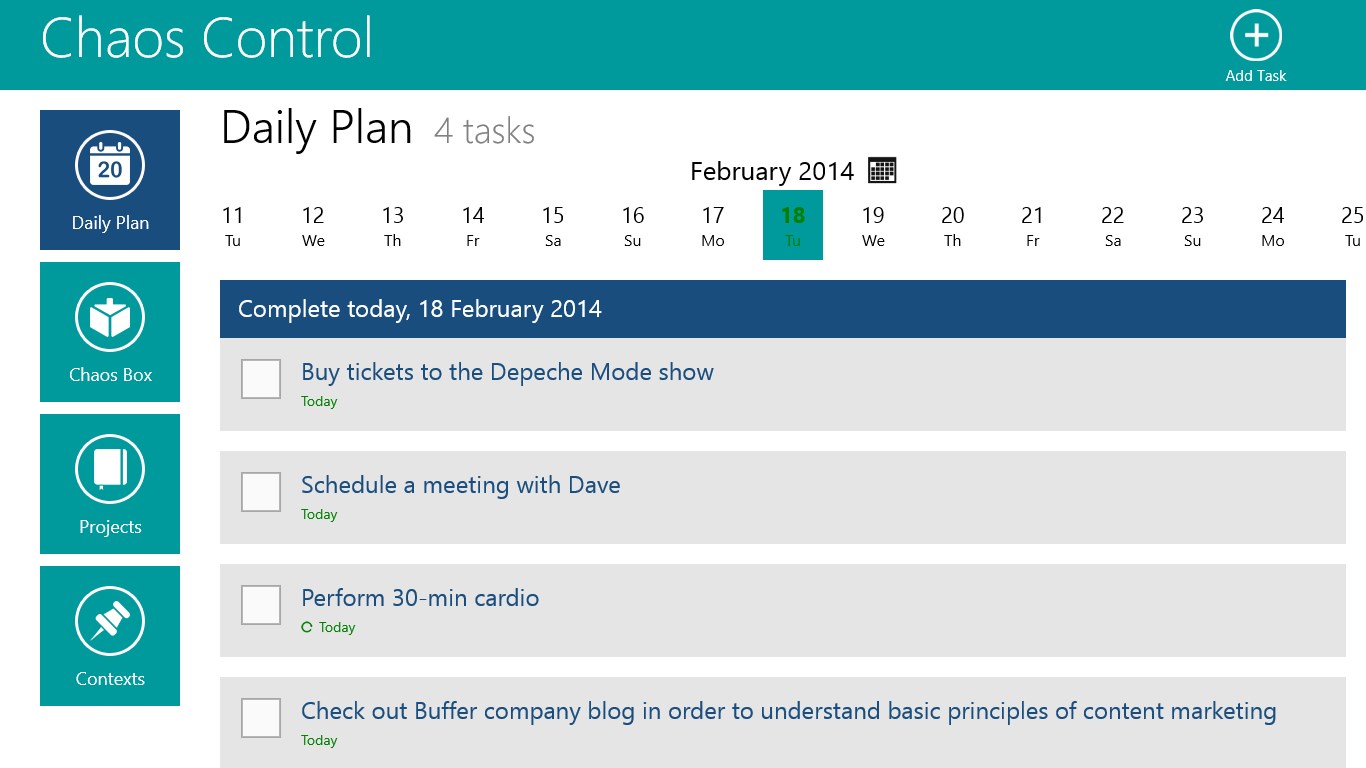Open the 'Schedule a meeting with Dave' task
This screenshot has height=768, width=1366.
click(460, 486)
